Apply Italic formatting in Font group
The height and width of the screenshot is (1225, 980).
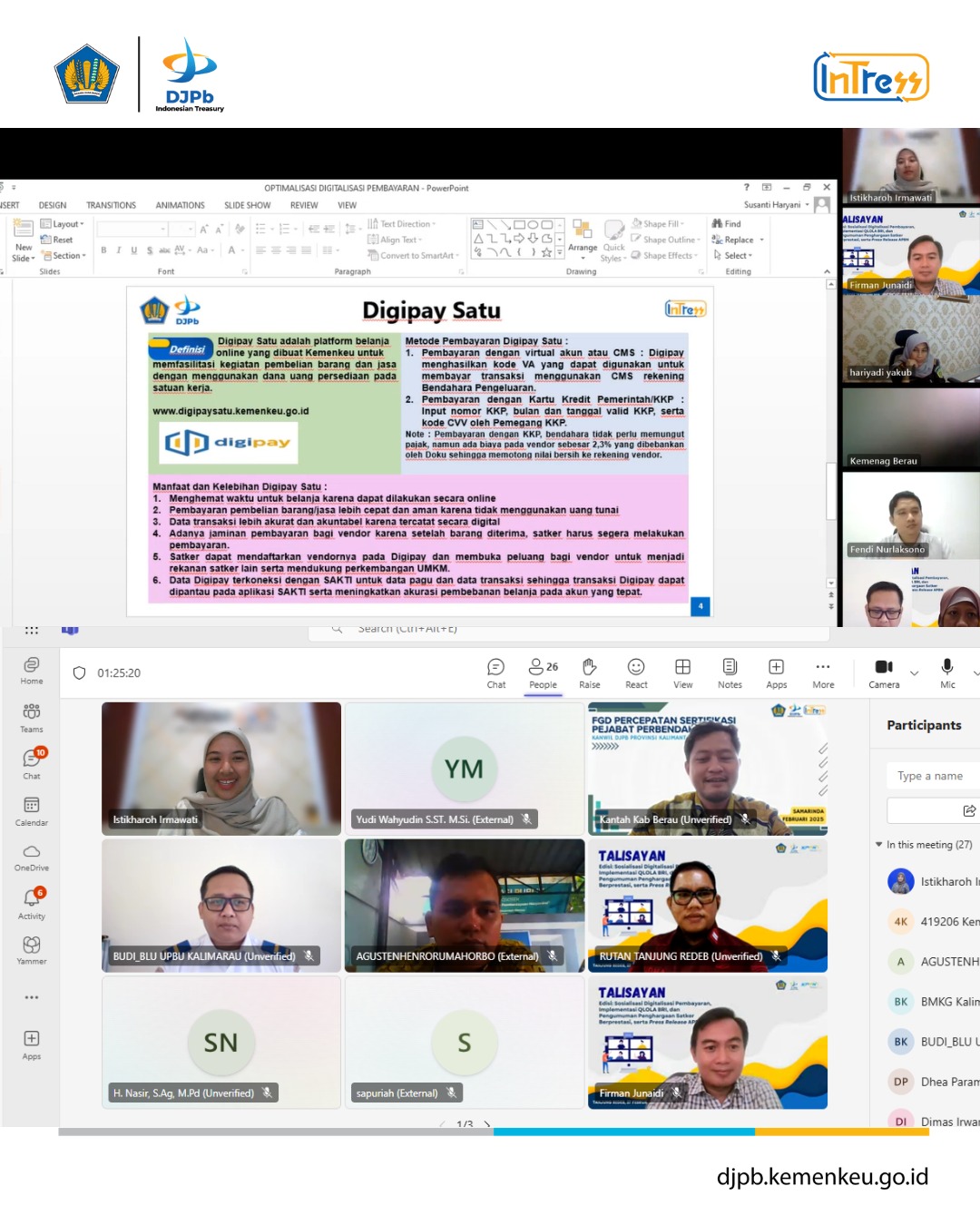(x=118, y=250)
